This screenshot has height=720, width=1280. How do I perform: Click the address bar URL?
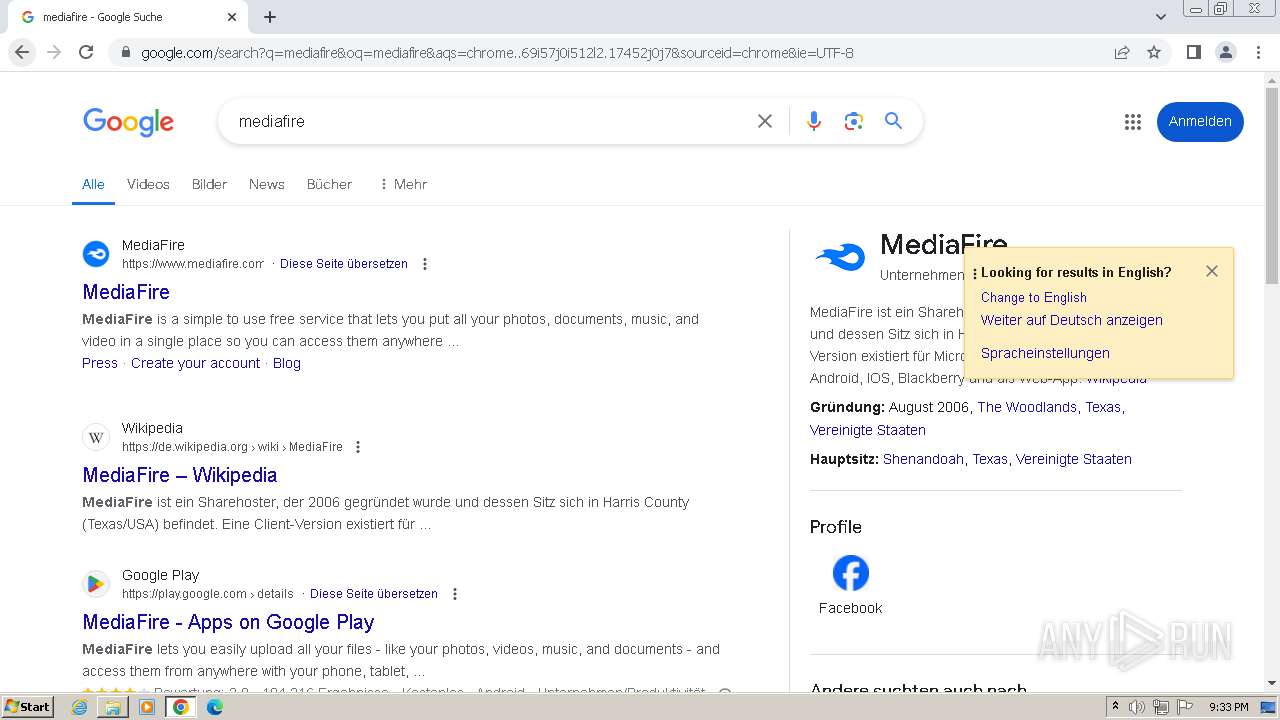point(497,53)
